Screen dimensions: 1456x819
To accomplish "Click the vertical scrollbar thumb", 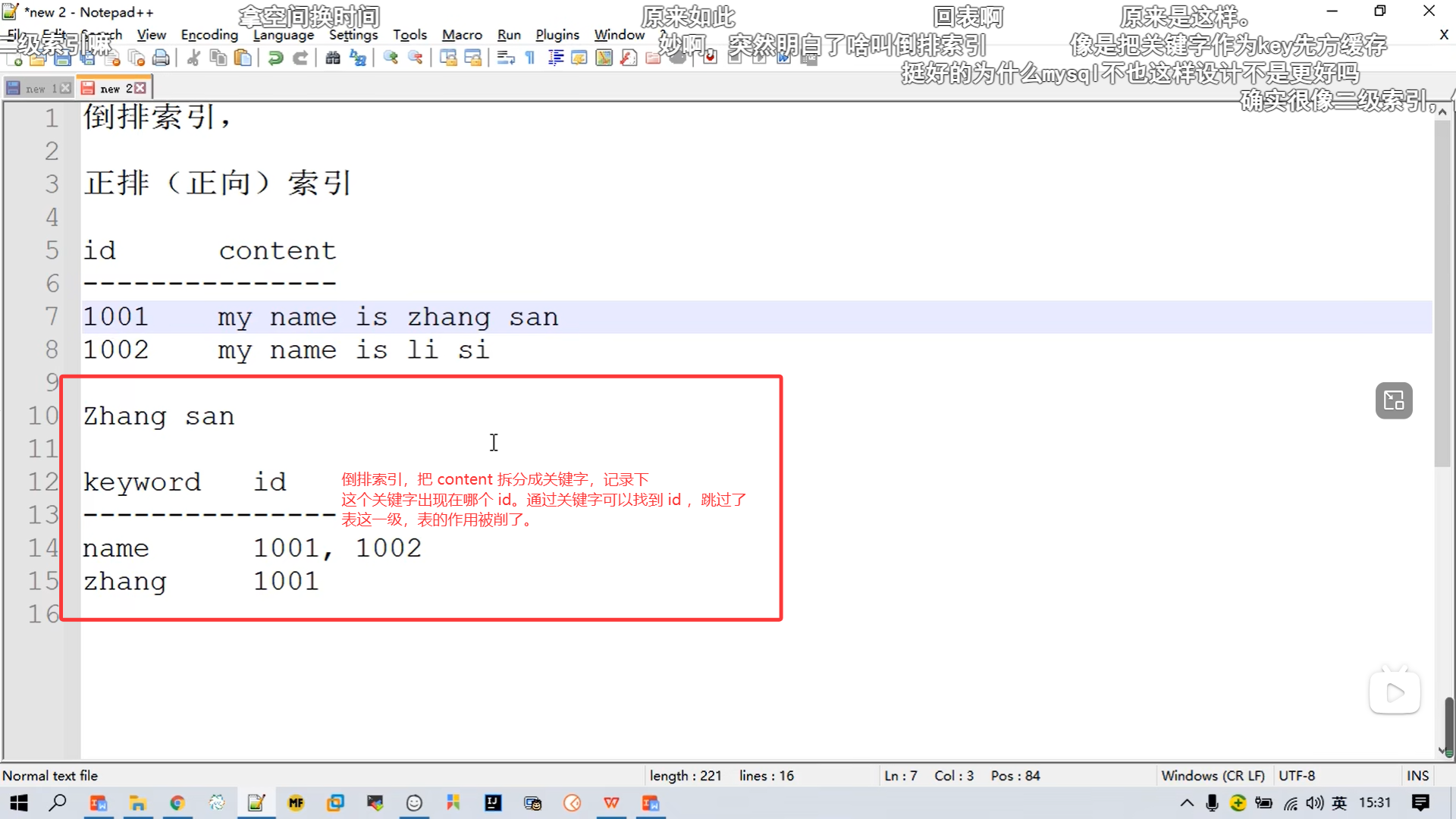I will click(x=1442, y=292).
